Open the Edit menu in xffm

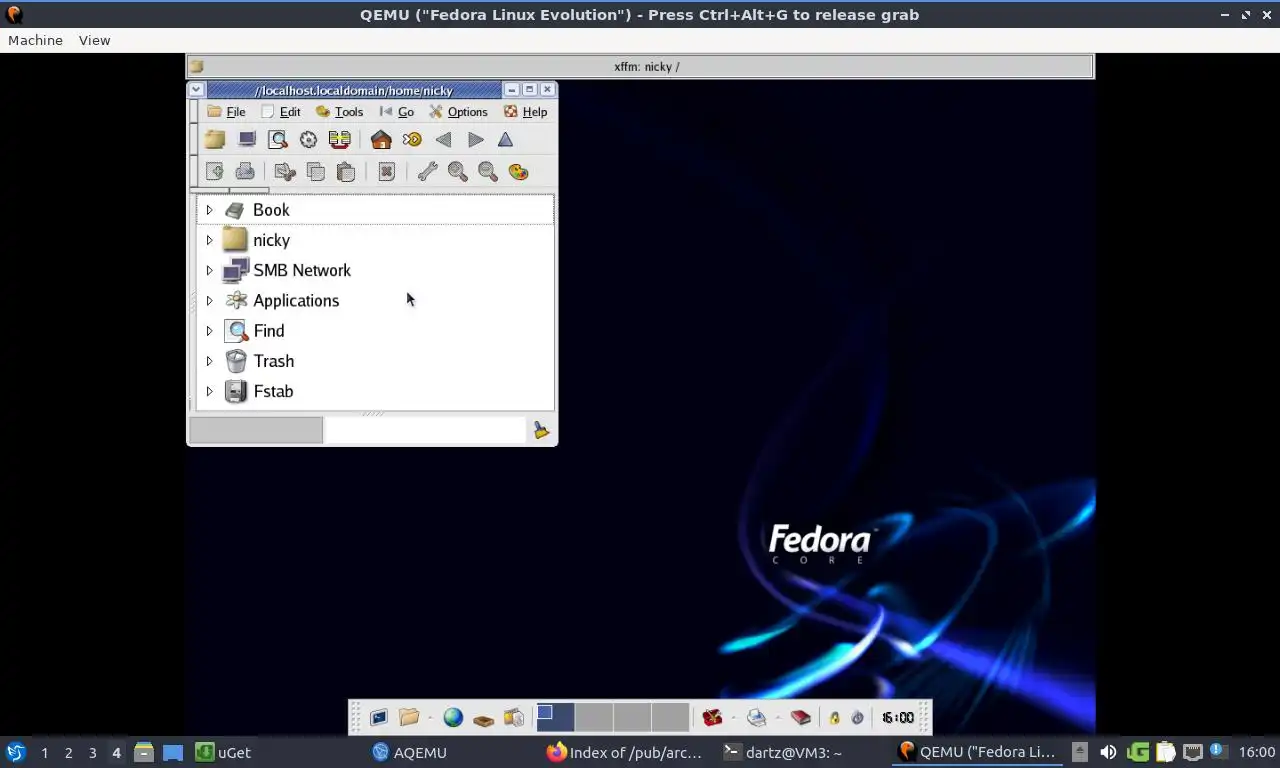click(x=281, y=112)
